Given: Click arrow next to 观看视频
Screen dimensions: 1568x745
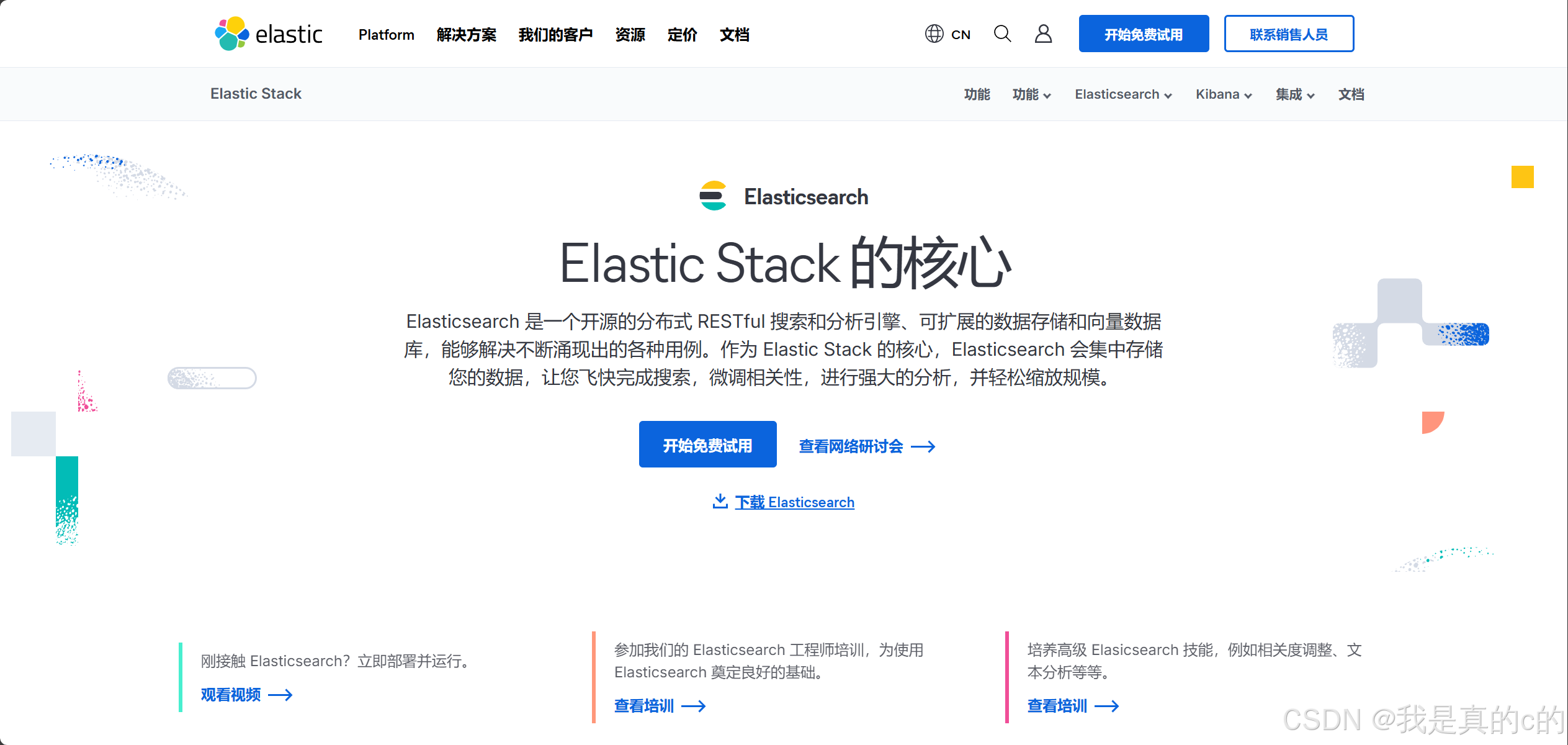Looking at the screenshot, I should [280, 695].
